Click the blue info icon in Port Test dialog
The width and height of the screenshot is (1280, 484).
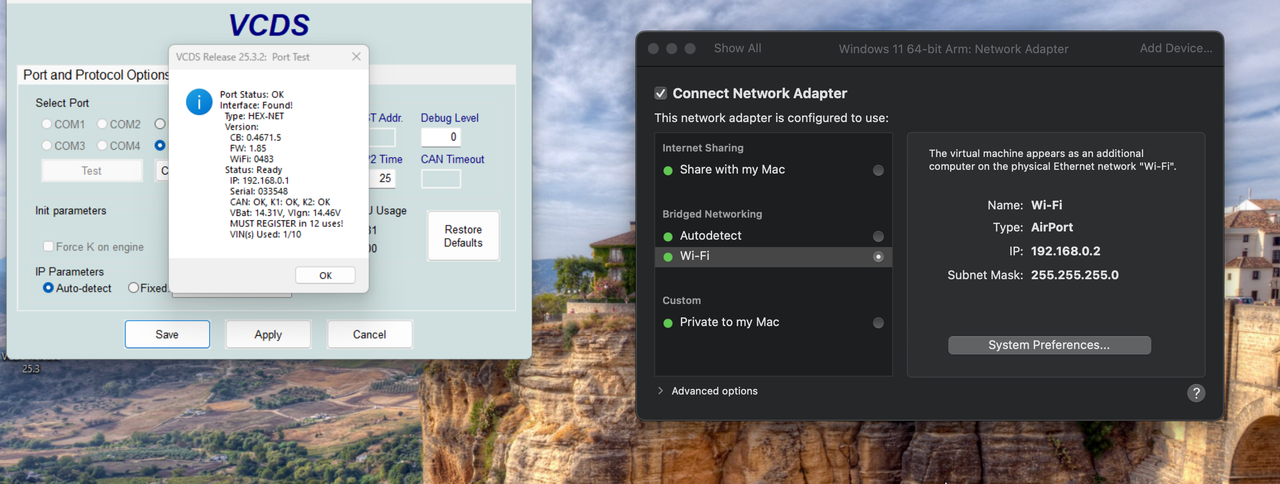199,101
